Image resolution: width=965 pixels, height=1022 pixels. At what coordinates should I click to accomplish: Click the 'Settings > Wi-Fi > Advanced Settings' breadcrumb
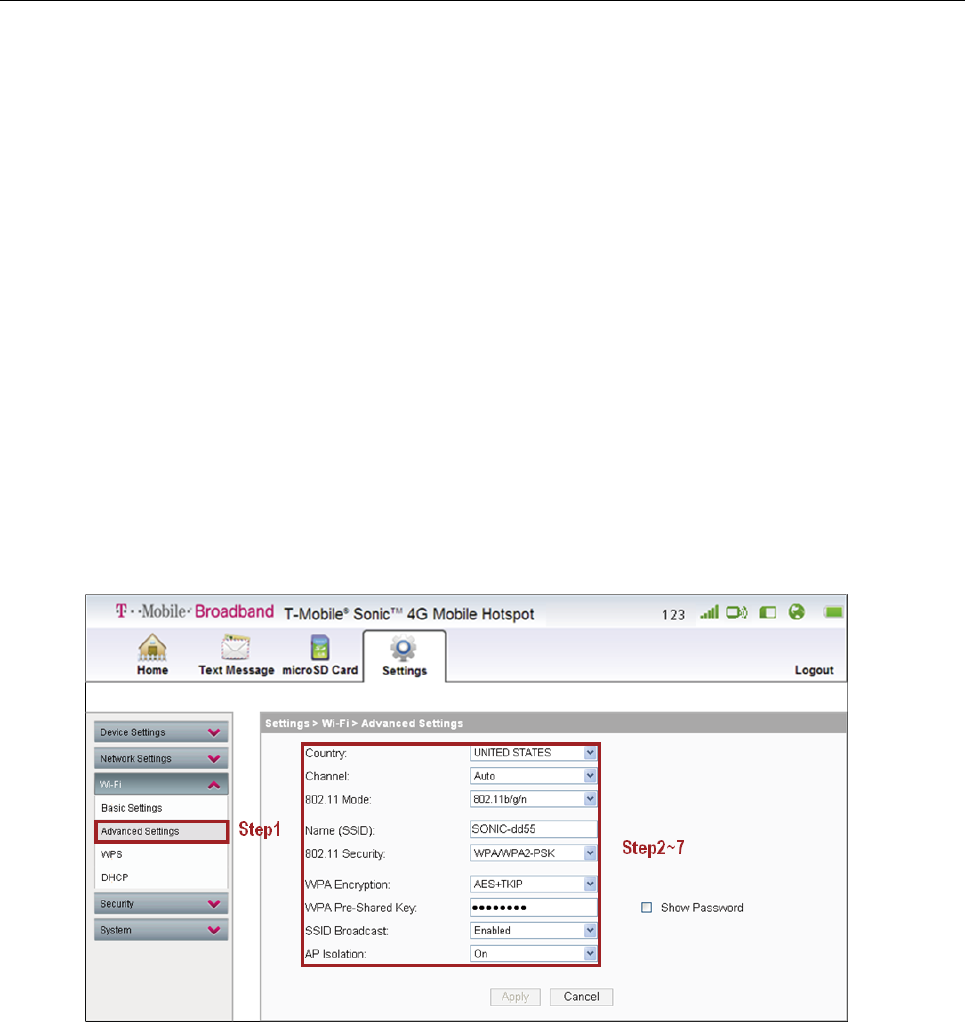pos(364,723)
